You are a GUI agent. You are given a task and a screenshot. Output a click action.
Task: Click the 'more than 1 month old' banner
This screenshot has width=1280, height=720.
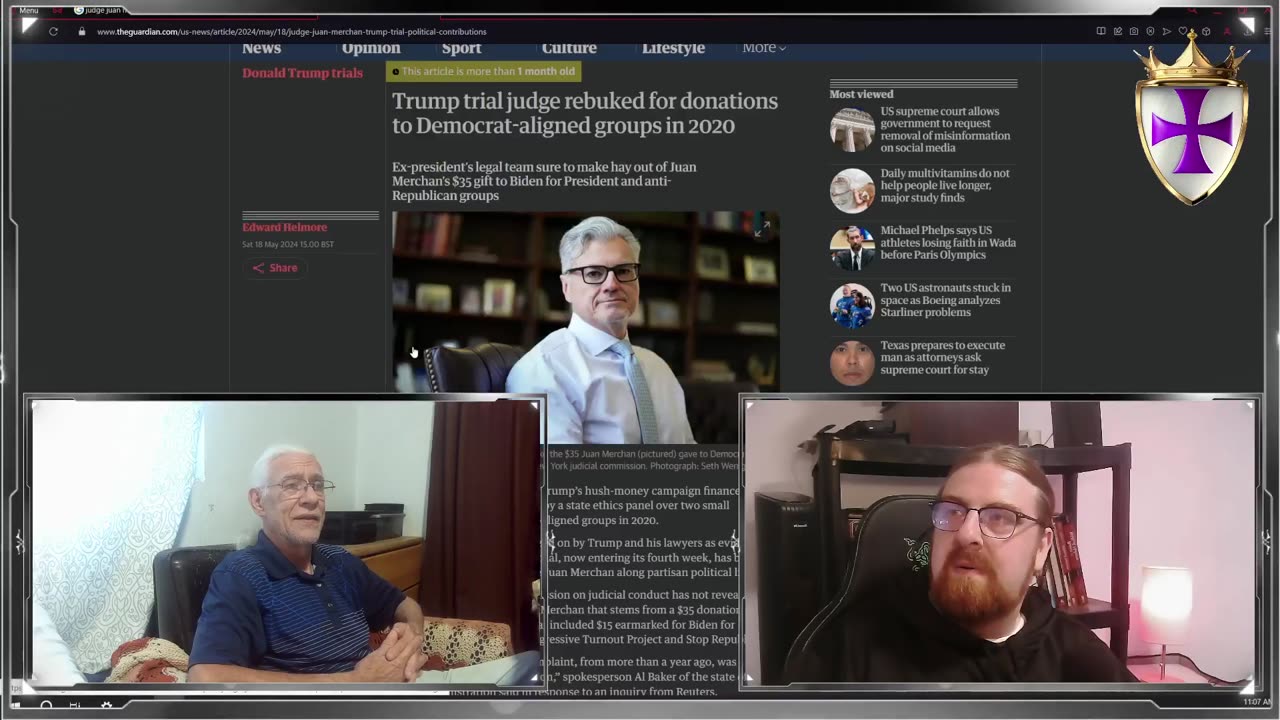point(483,71)
